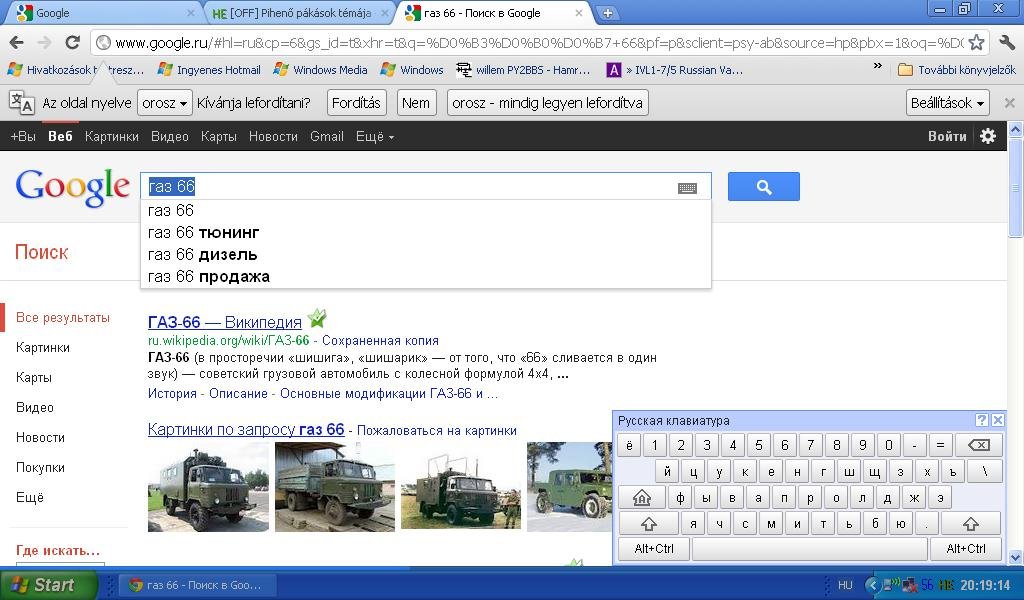Click the first GAZ-66 truck thumbnail
Viewport: 1024px width, 600px height.
tap(208, 487)
